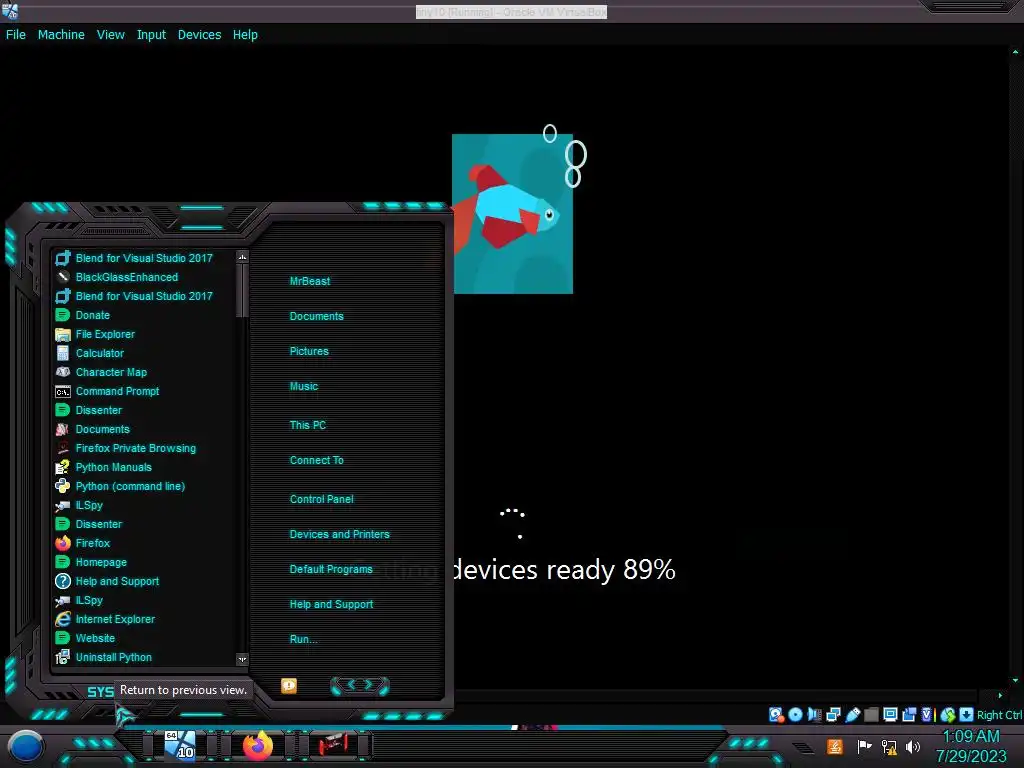Open Firefox from the taskbar
Viewport: 1024px width, 768px height.
tap(257, 745)
